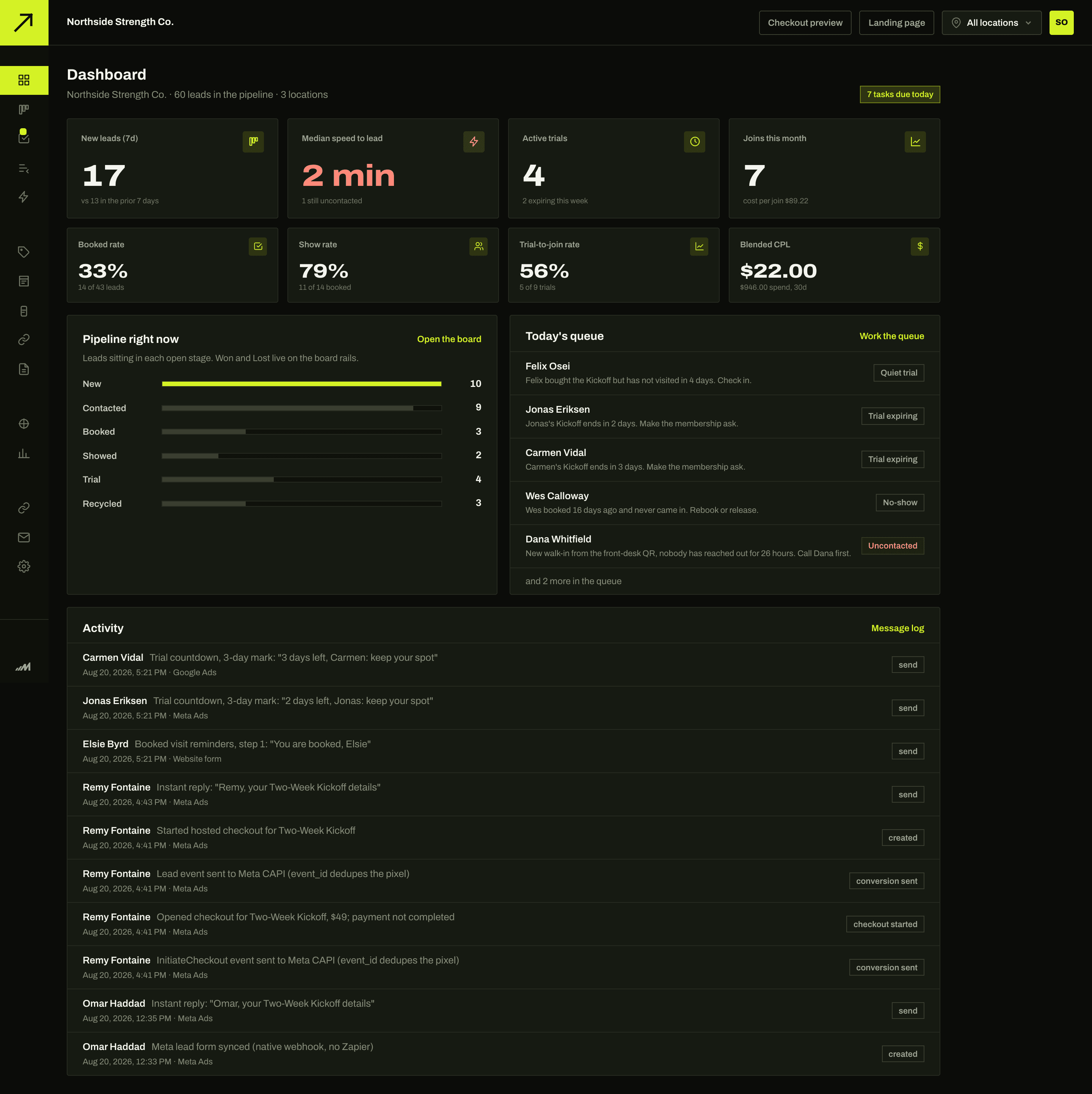Click the brand arrow logo at top-left
The width and height of the screenshot is (1092, 1094).
[24, 23]
